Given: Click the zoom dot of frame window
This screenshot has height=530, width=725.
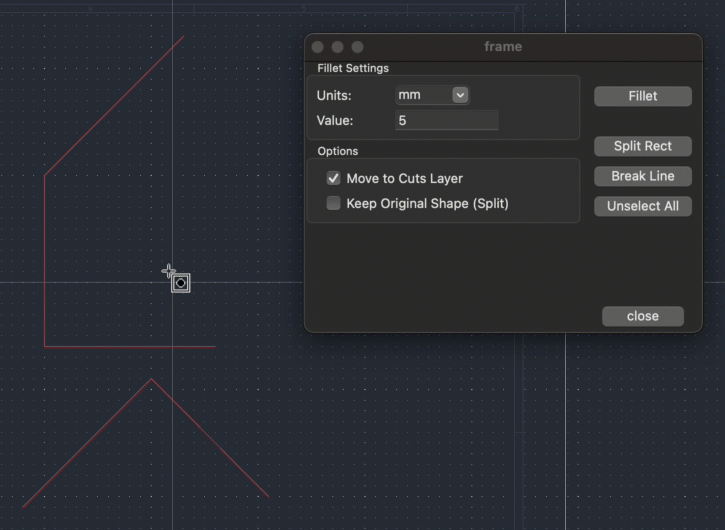Looking at the screenshot, I should (x=357, y=47).
